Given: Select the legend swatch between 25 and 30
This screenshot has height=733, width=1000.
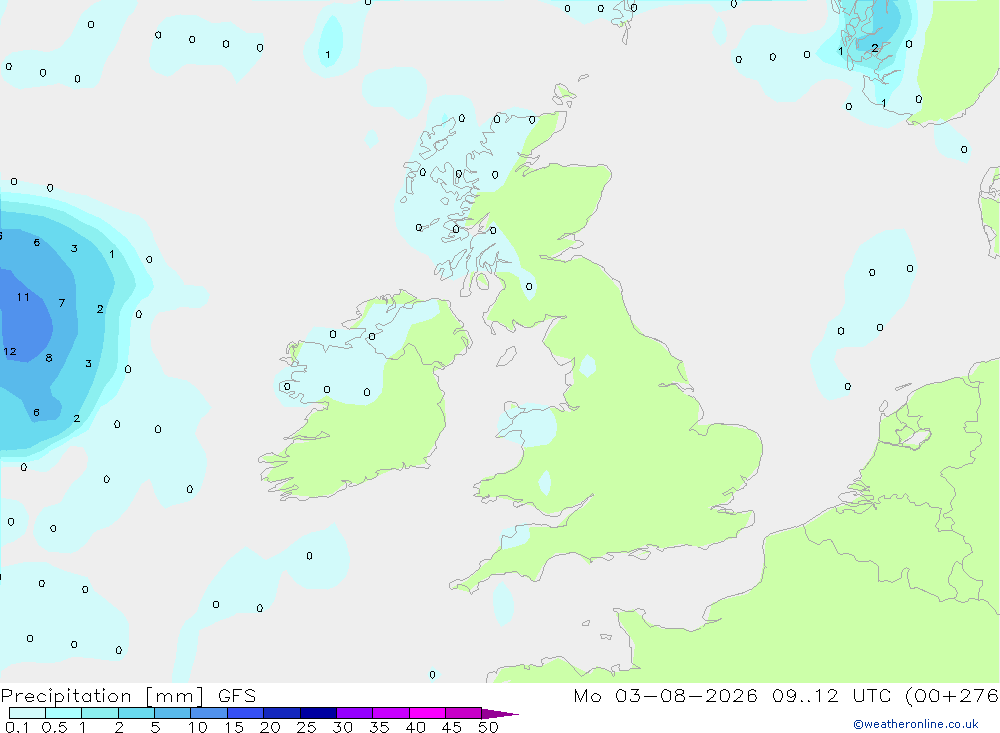Looking at the screenshot, I should 318,713.
